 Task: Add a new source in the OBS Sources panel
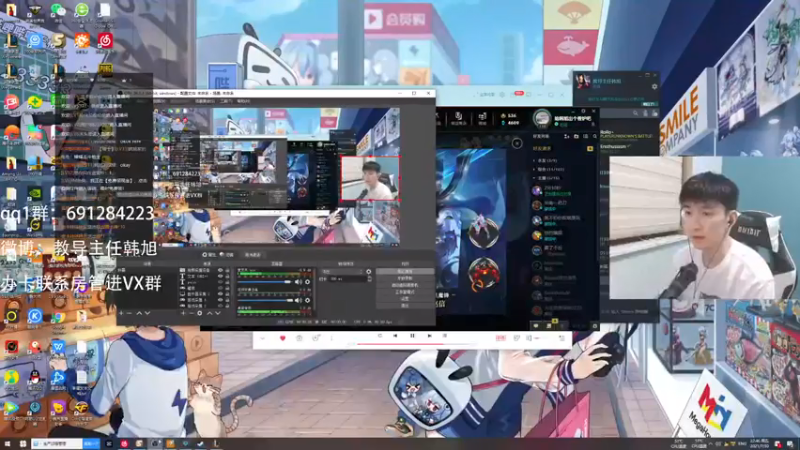pos(183,313)
